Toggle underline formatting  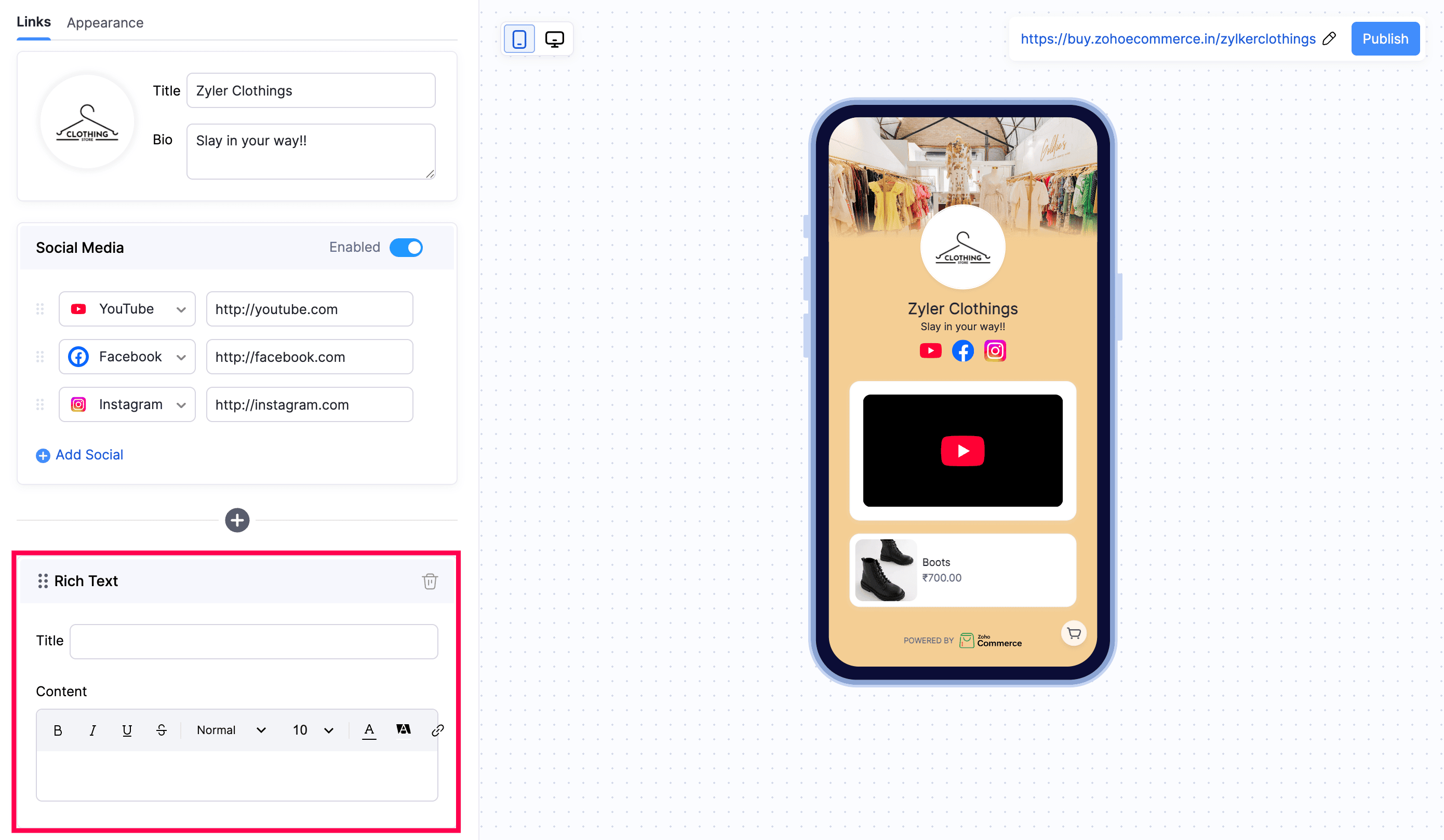pyautogui.click(x=127, y=730)
